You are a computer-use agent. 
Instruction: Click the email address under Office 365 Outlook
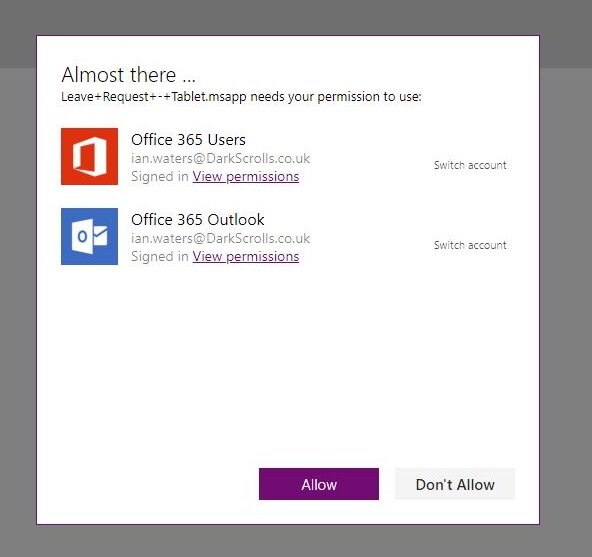click(220, 238)
